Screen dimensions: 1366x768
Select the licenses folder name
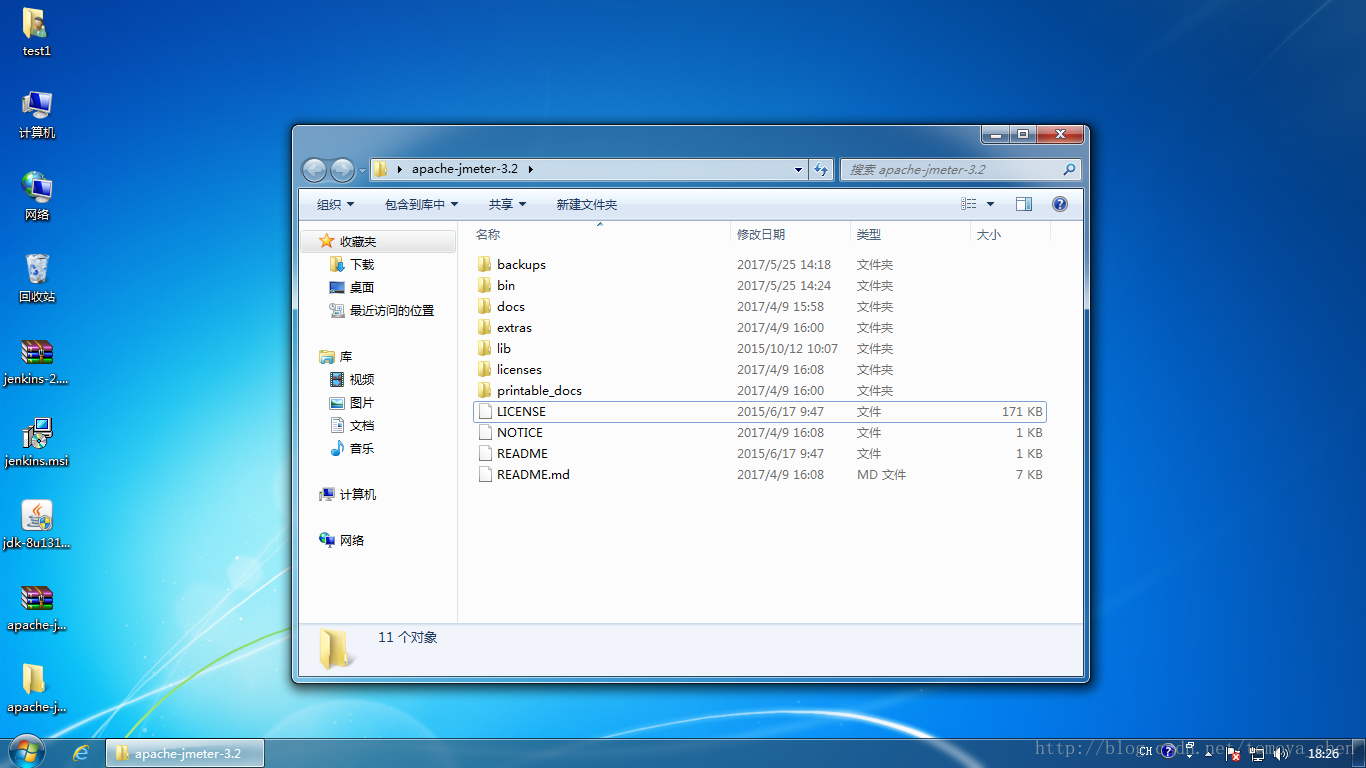point(519,369)
